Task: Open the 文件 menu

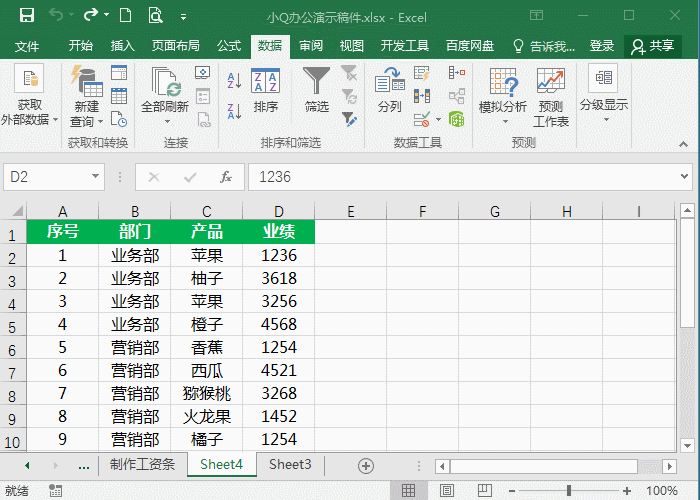Action: [x=27, y=46]
